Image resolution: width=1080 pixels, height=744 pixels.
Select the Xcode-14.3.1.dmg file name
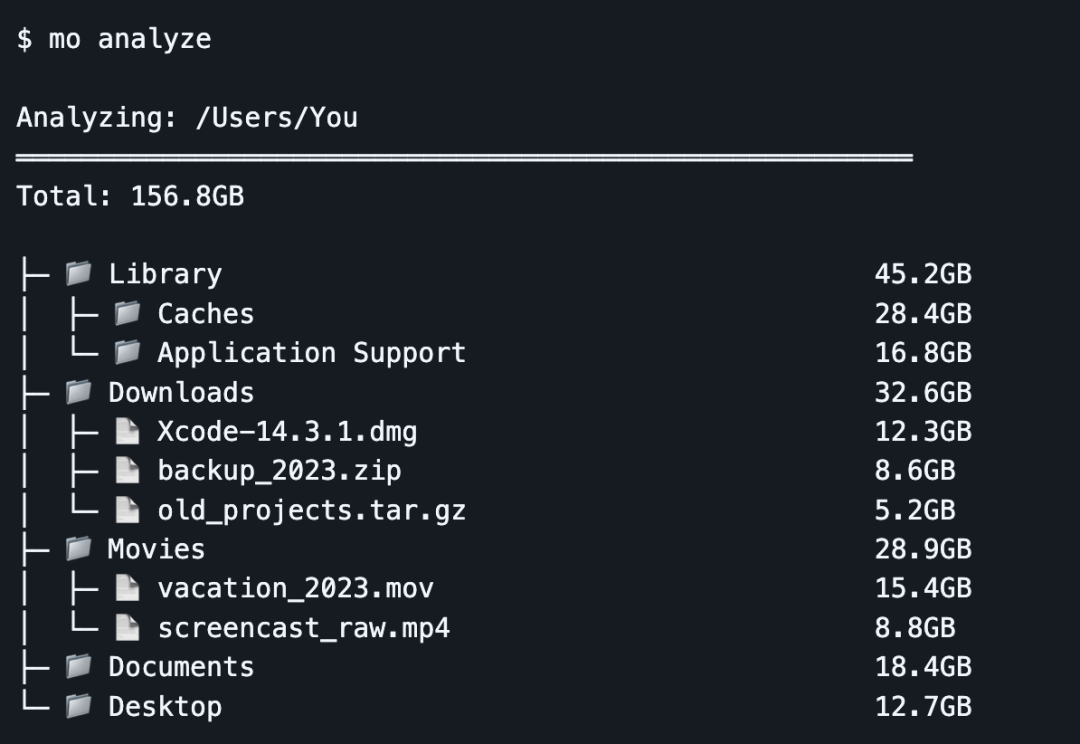[x=287, y=431]
